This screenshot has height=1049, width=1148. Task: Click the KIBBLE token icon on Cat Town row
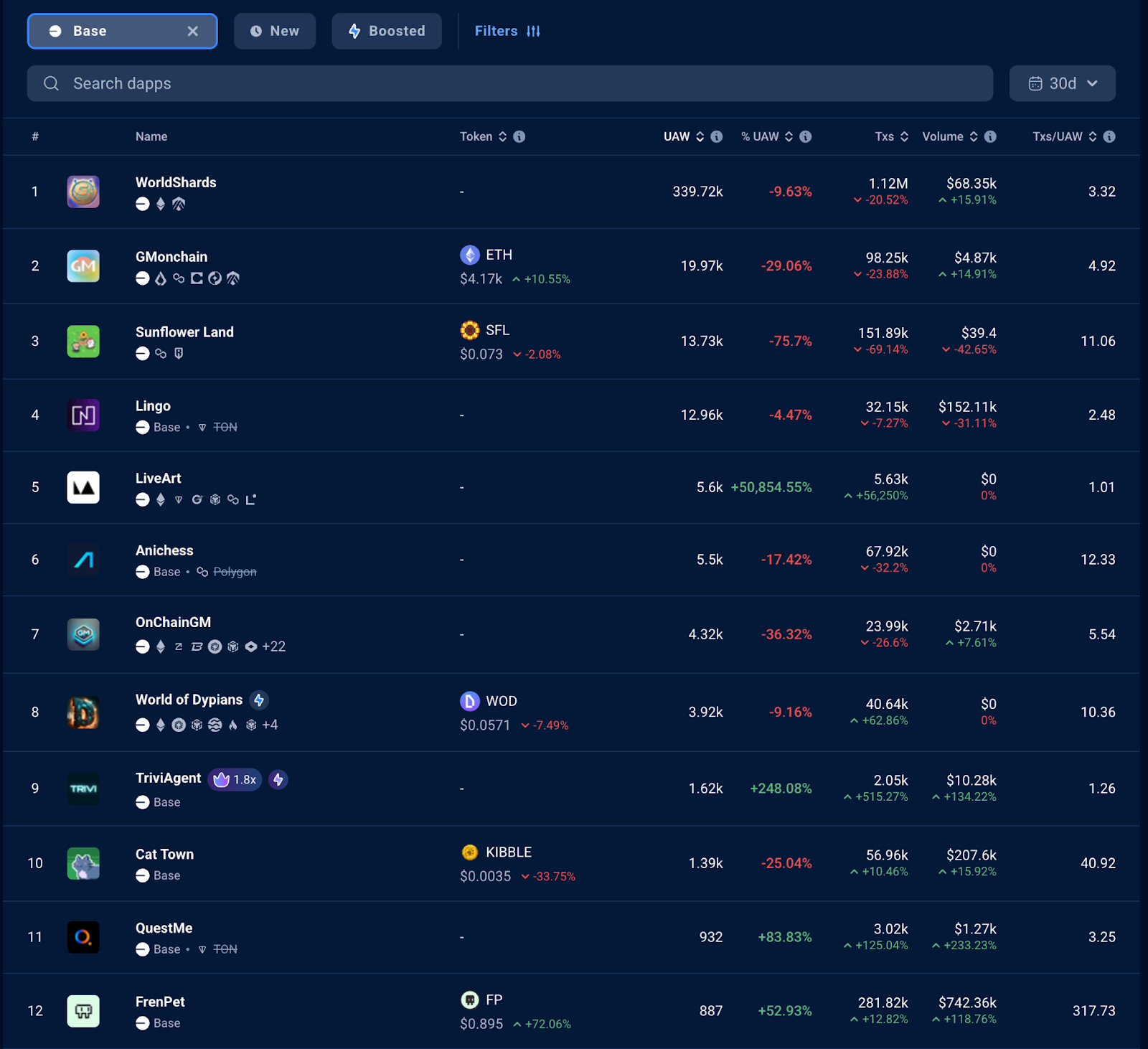(x=471, y=852)
